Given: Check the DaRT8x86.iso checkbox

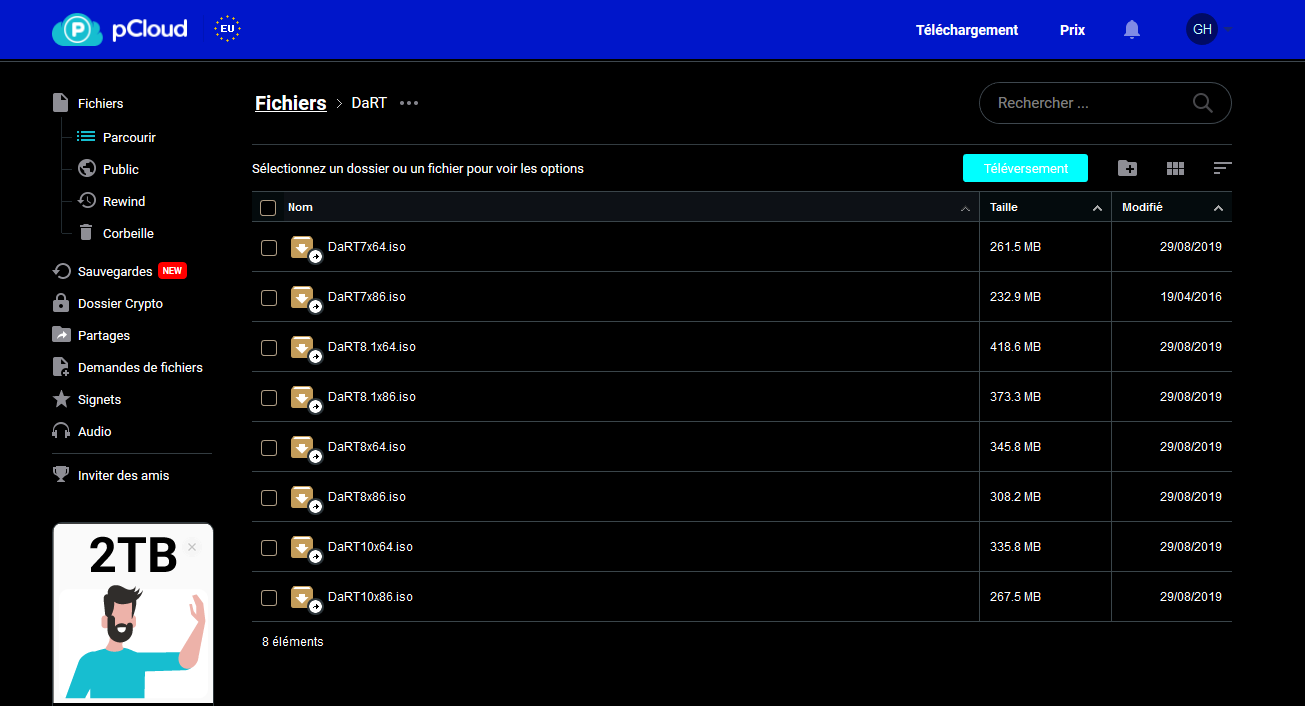Looking at the screenshot, I should pyautogui.click(x=269, y=498).
